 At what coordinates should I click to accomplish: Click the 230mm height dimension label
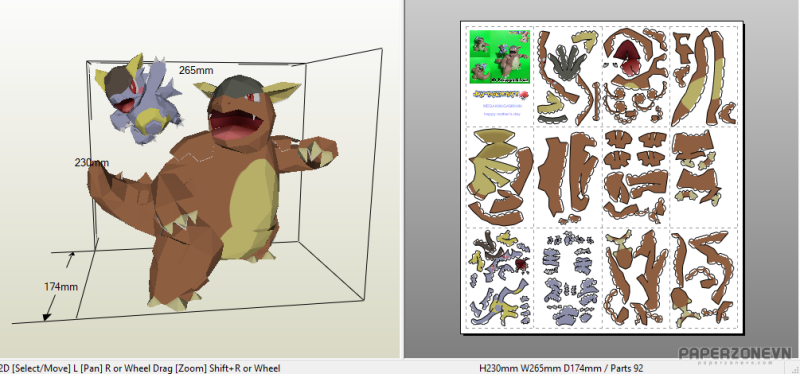click(x=92, y=163)
